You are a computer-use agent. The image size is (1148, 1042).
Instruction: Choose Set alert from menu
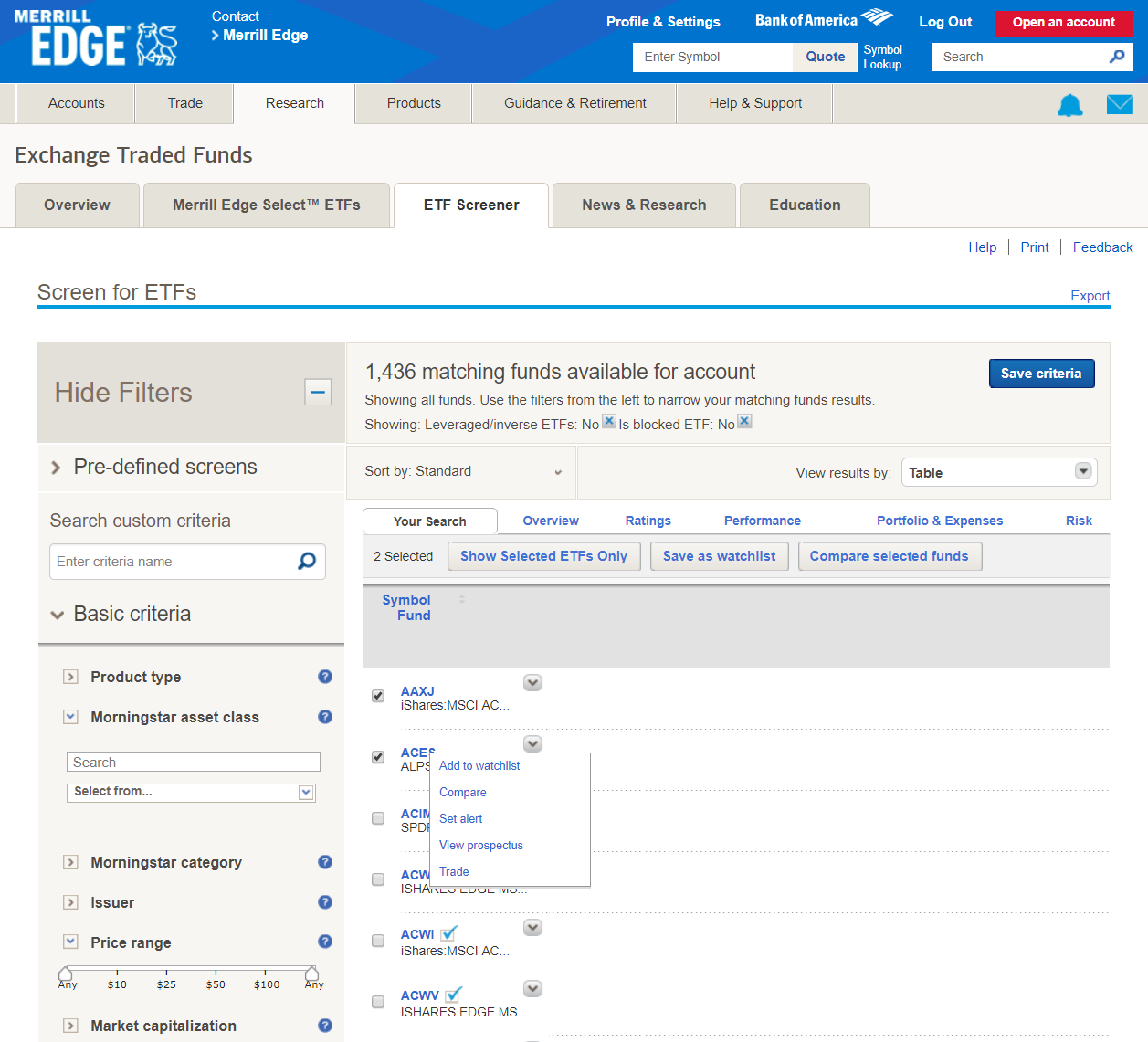pyautogui.click(x=461, y=819)
